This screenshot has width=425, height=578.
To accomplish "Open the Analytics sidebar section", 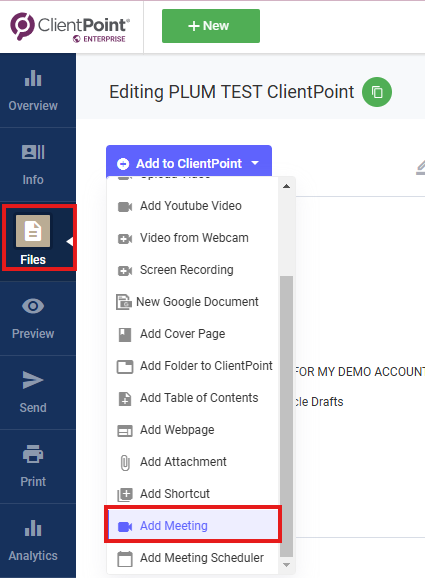I will point(33,540).
